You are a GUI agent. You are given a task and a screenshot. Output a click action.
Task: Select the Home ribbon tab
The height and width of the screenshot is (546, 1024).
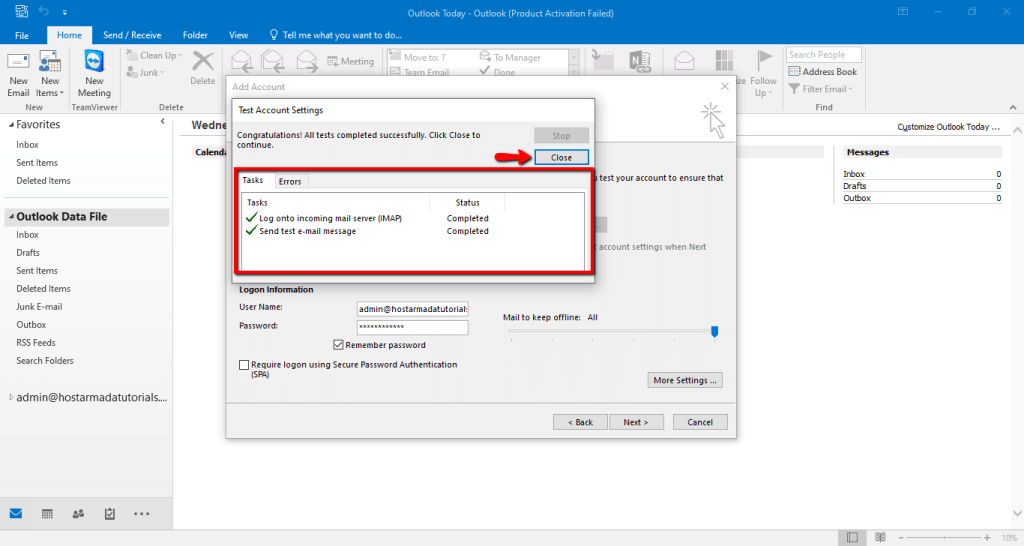coord(69,35)
